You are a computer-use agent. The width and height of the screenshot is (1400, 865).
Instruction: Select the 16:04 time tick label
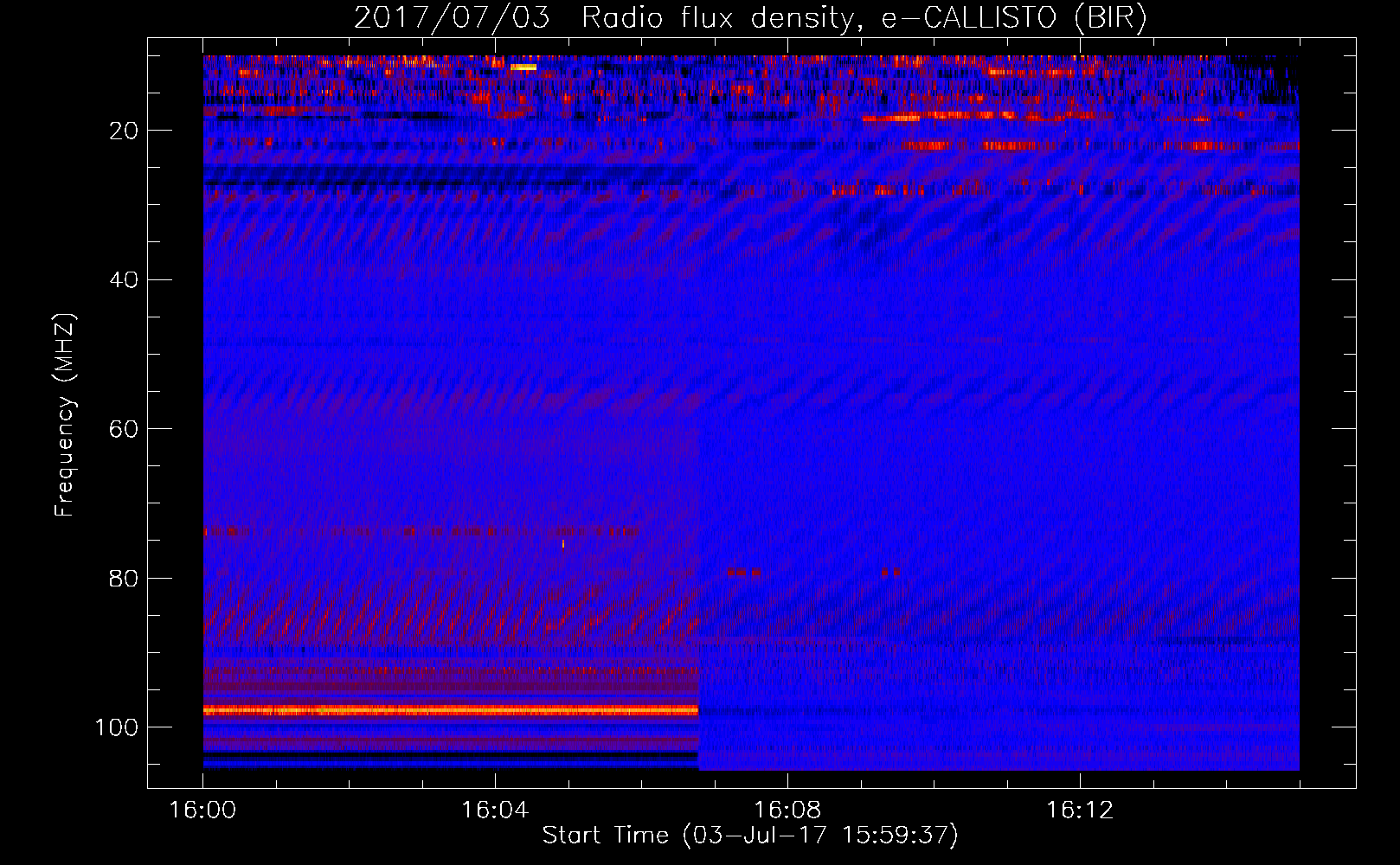pyautogui.click(x=495, y=811)
